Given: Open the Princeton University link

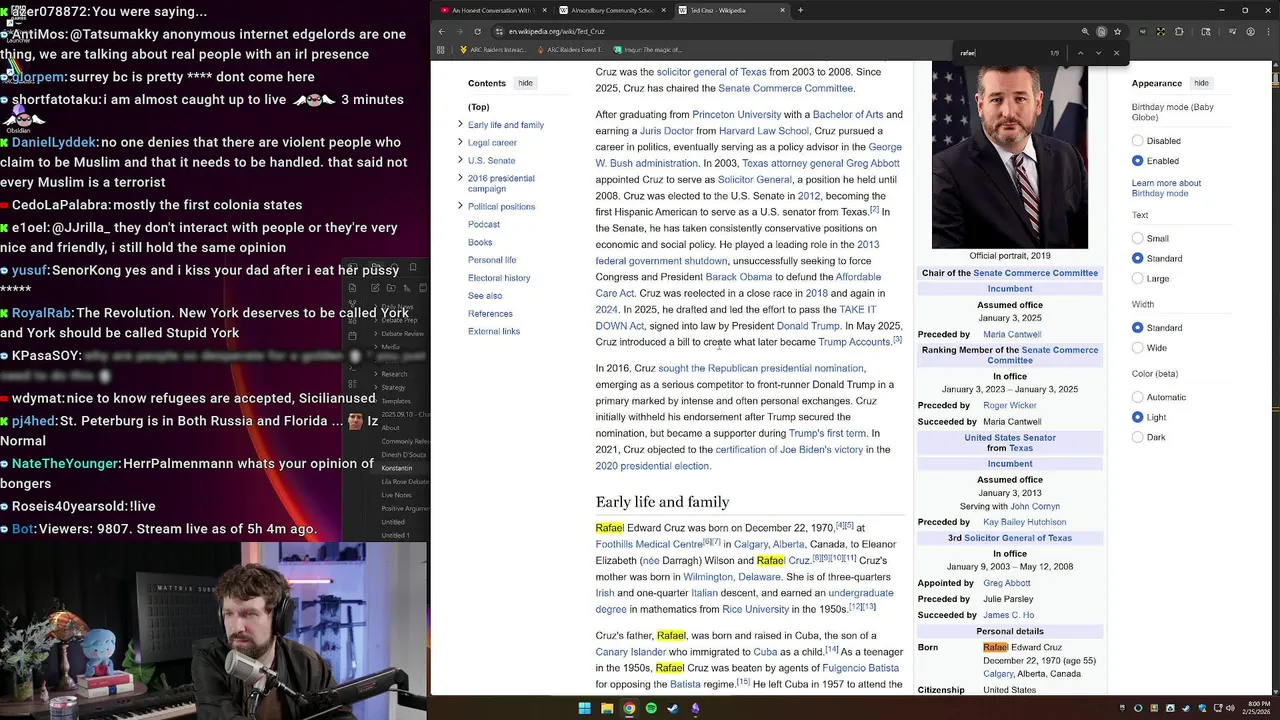Looking at the screenshot, I should click(736, 115).
